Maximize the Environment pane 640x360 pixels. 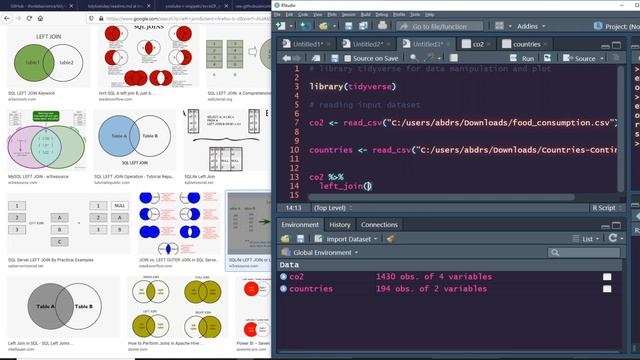(617, 225)
